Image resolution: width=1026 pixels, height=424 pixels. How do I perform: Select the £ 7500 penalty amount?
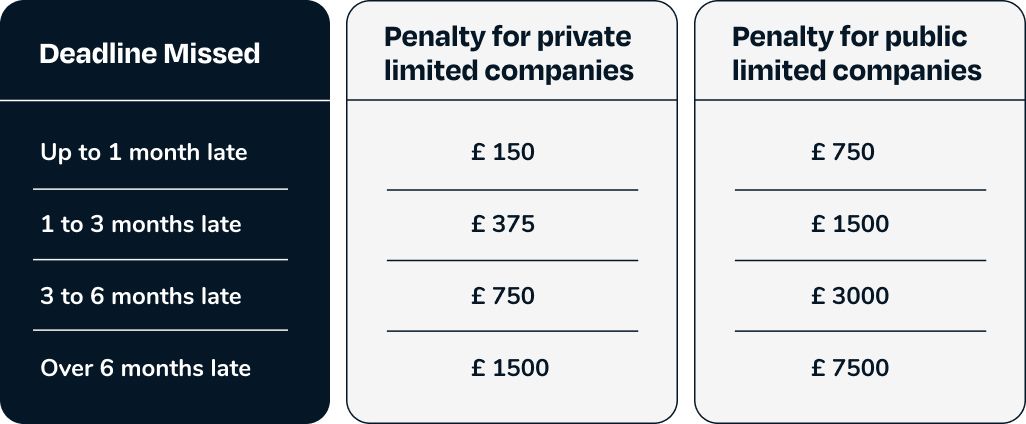click(x=850, y=368)
